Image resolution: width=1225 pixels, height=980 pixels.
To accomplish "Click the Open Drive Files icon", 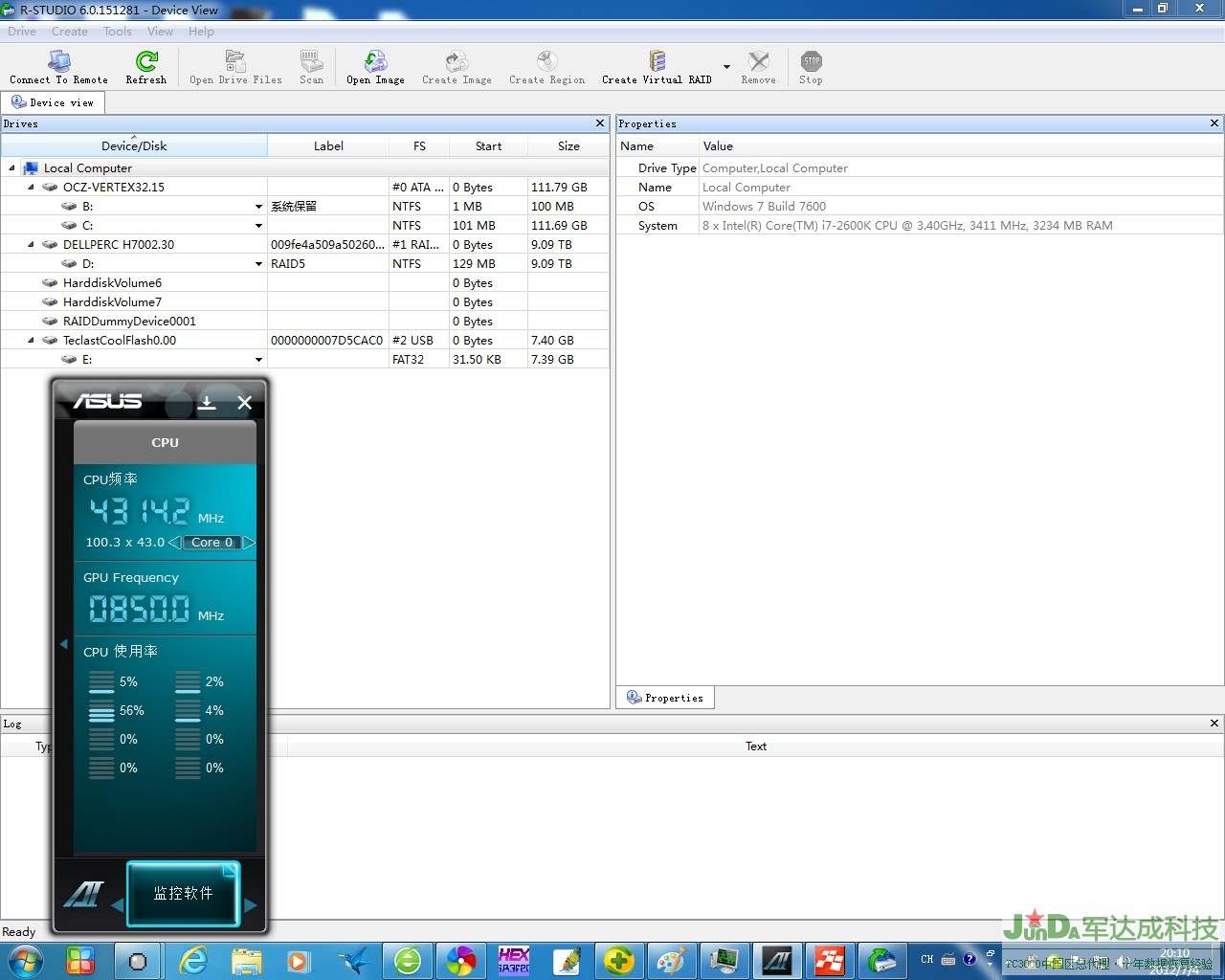I will pos(235,67).
